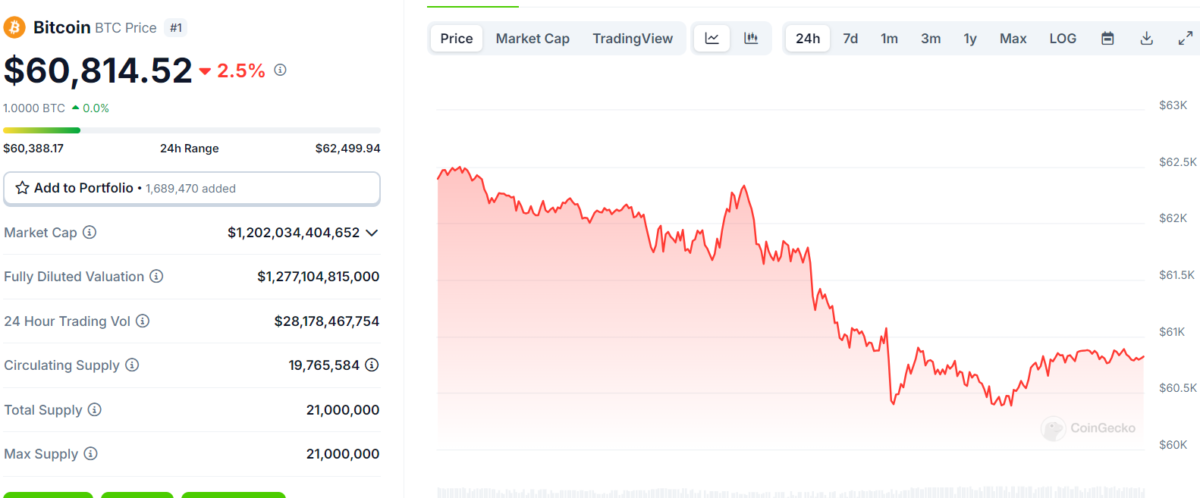Open info next to the 2.5% price change
The width and height of the screenshot is (1200, 498).
pos(281,70)
